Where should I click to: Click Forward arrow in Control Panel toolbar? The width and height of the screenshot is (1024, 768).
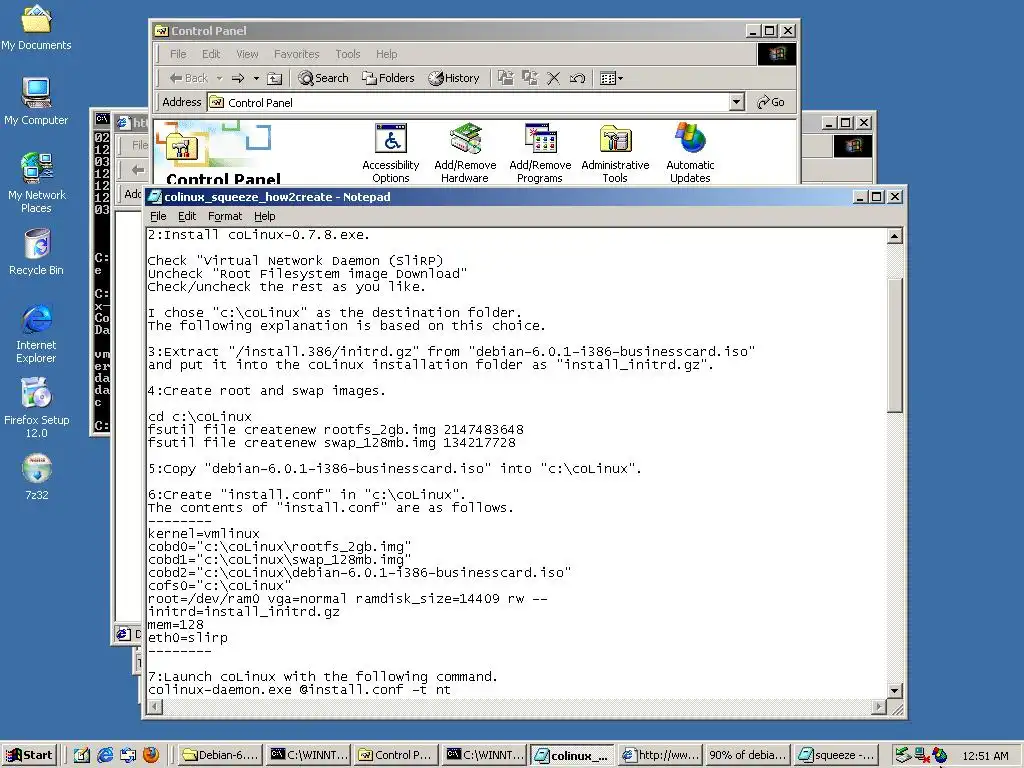(238, 78)
